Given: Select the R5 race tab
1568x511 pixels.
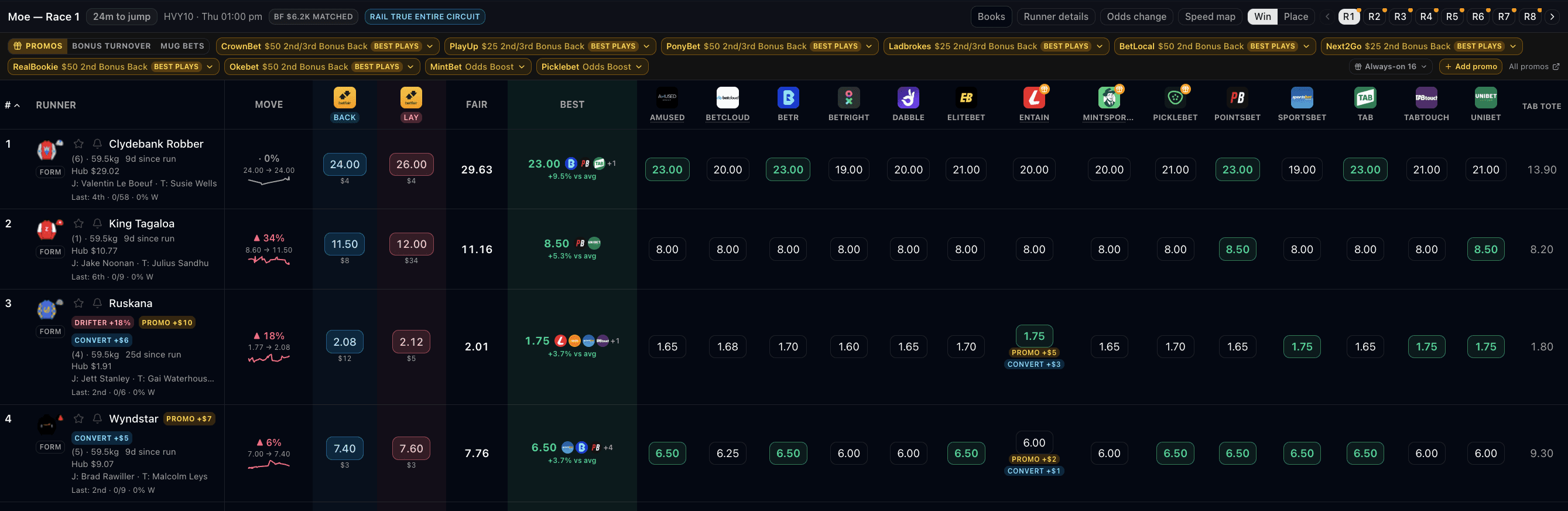Looking at the screenshot, I should 1451,16.
